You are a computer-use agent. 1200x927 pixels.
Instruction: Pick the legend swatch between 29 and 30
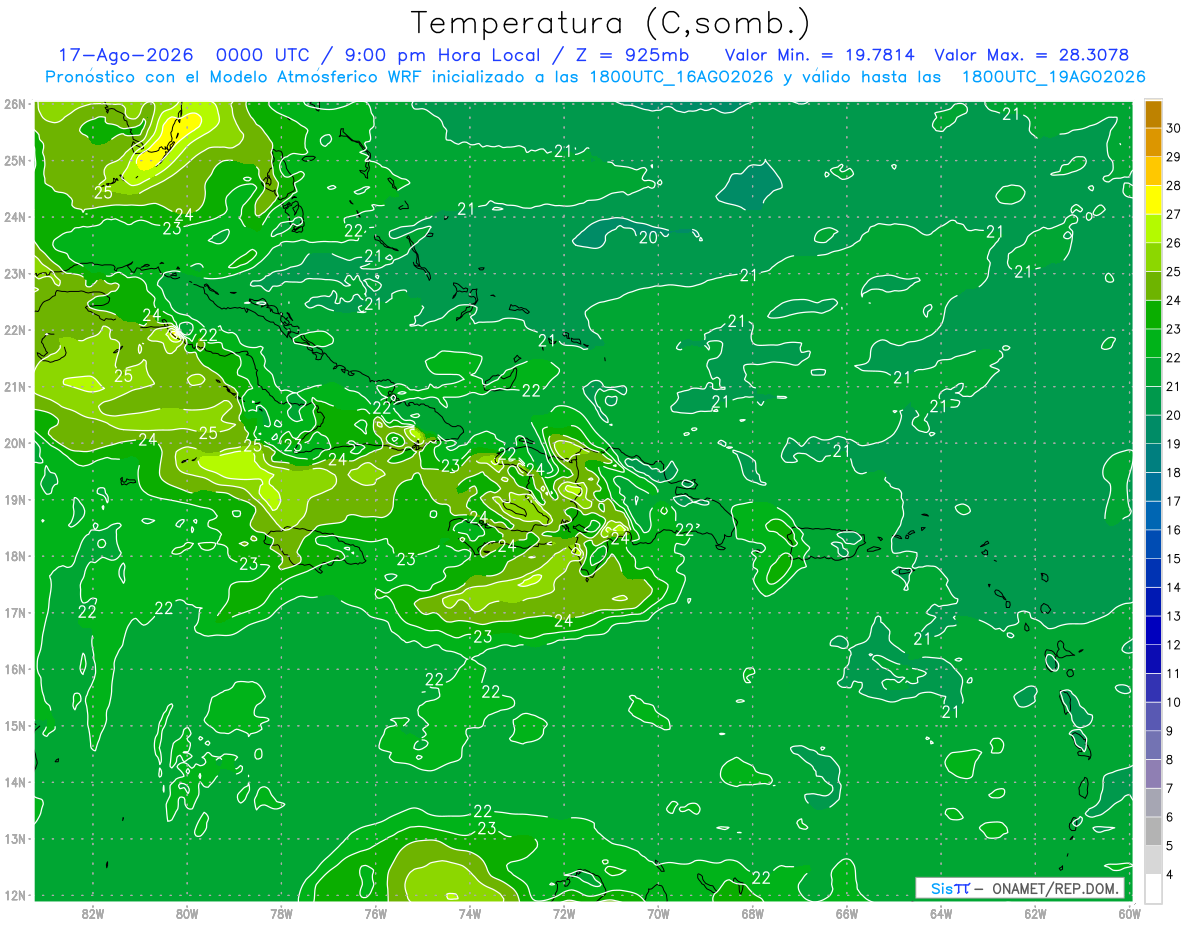coord(1153,141)
